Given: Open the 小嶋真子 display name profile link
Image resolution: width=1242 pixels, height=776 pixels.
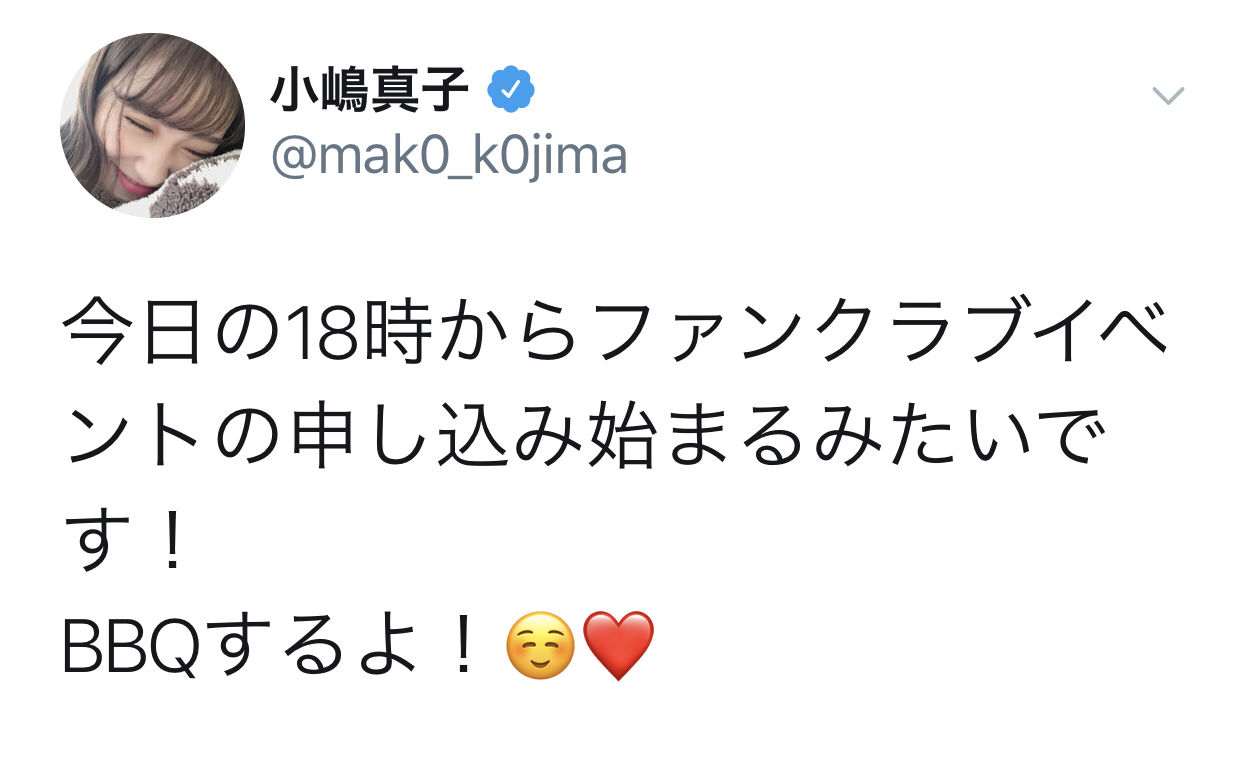Looking at the screenshot, I should [370, 93].
